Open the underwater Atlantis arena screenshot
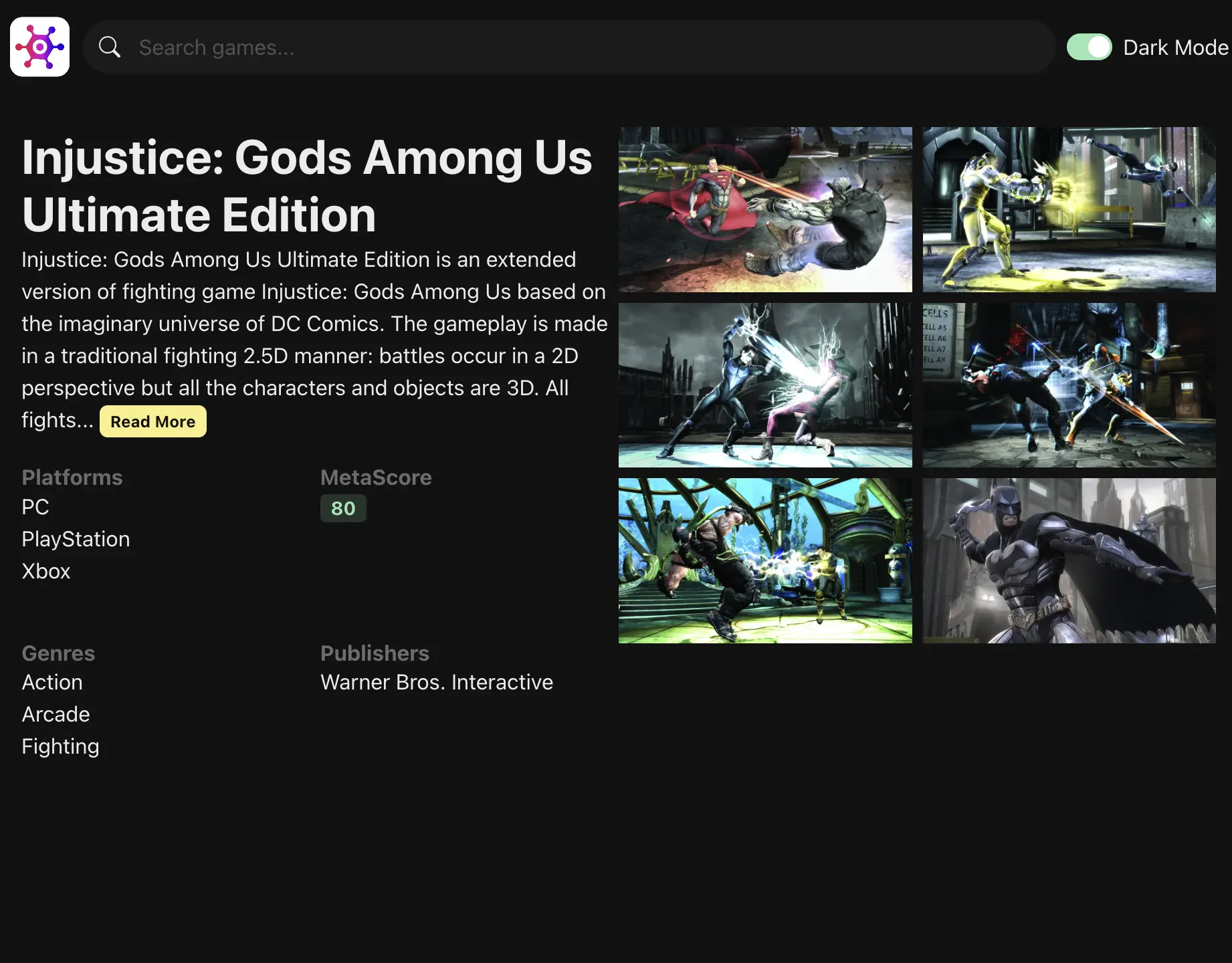 coord(765,560)
